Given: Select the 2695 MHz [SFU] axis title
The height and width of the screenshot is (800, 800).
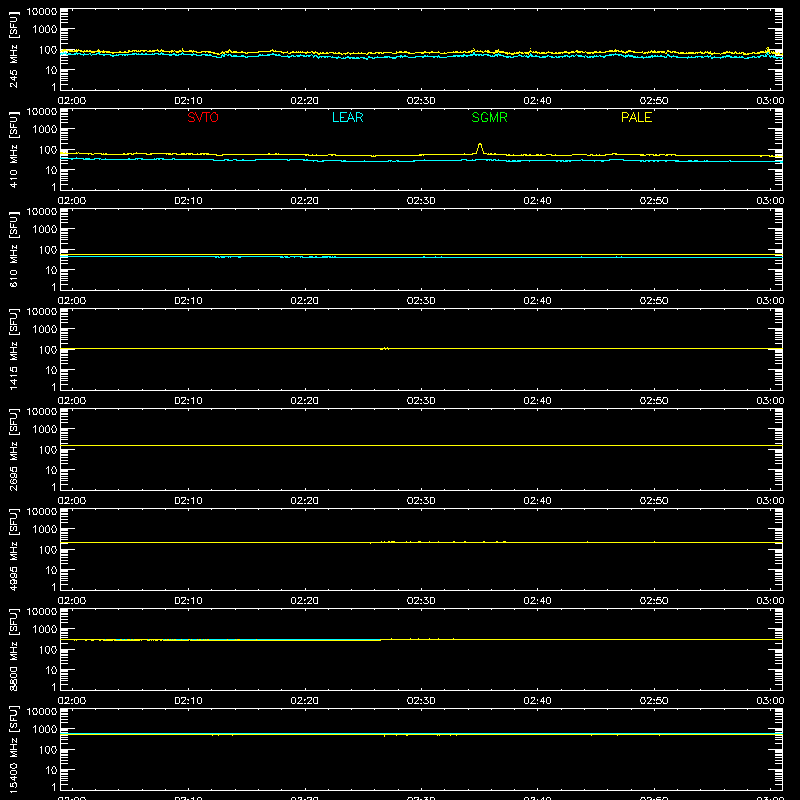Looking at the screenshot, I should [13, 449].
